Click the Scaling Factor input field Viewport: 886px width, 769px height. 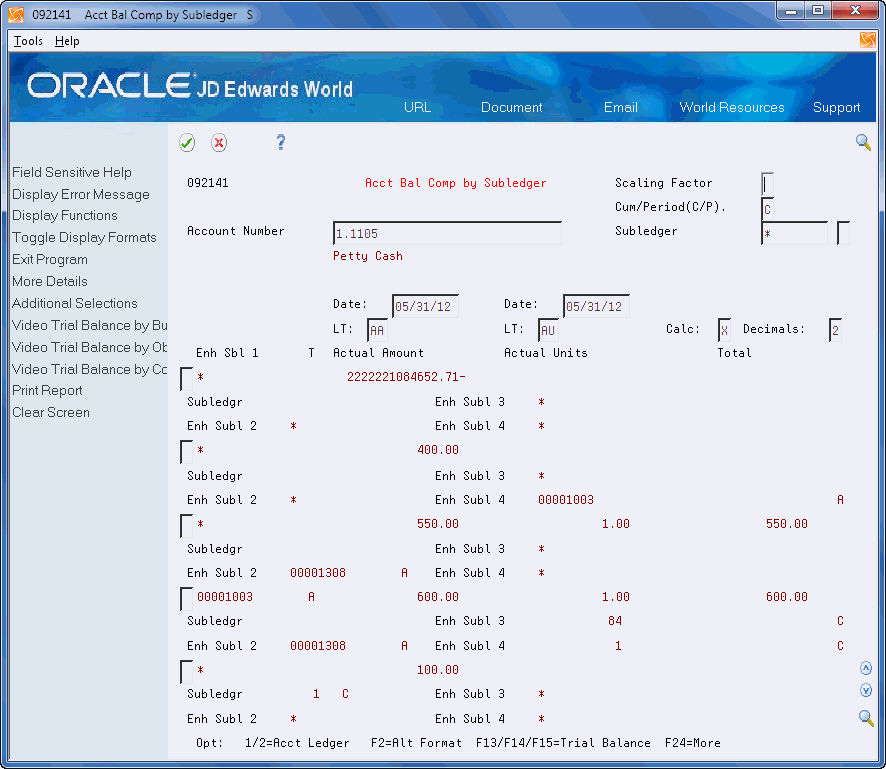click(767, 184)
